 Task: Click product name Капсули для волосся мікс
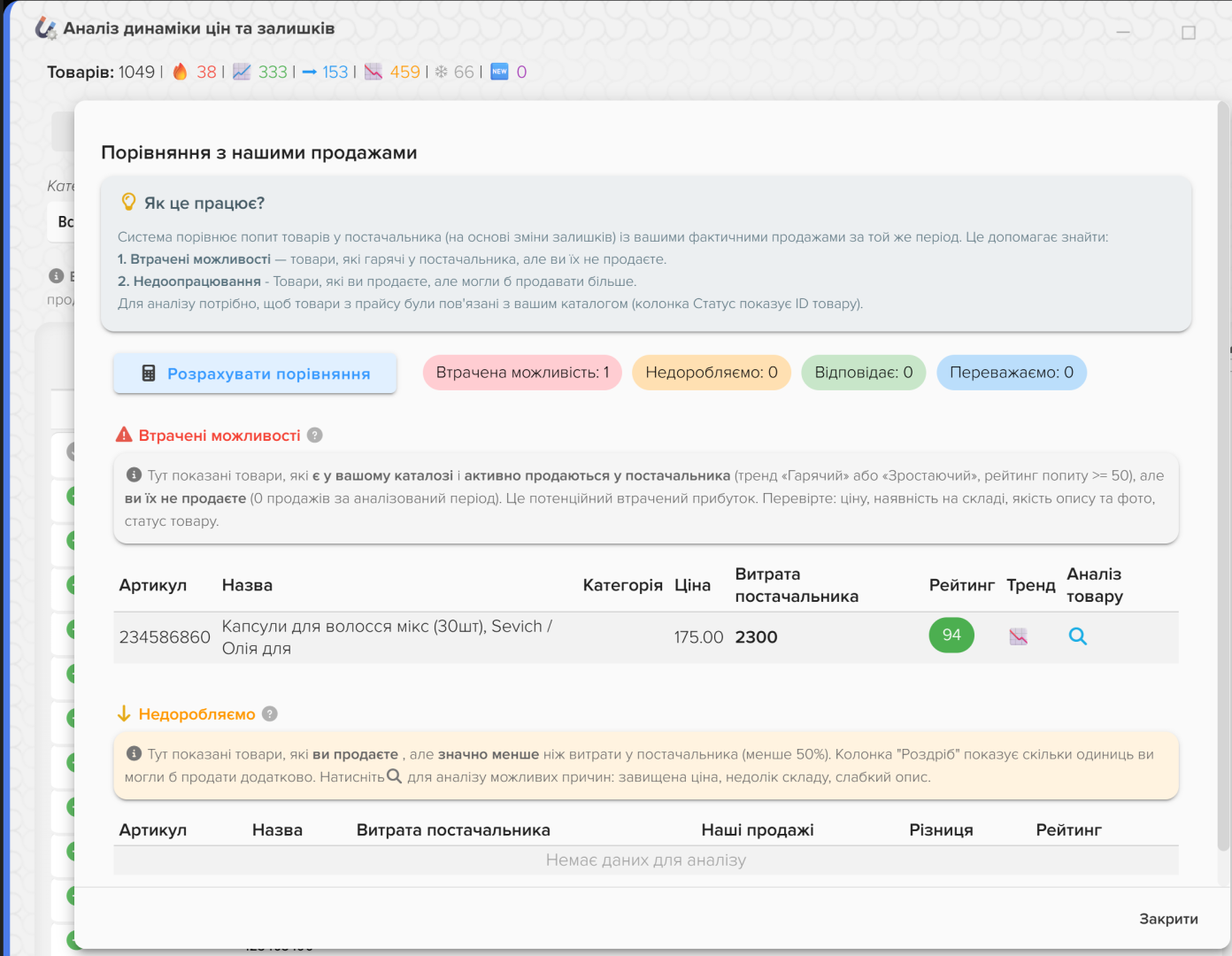pos(387,637)
